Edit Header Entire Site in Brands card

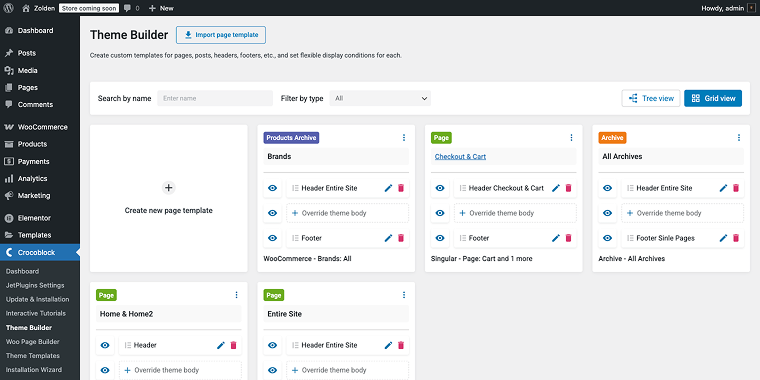(x=388, y=188)
